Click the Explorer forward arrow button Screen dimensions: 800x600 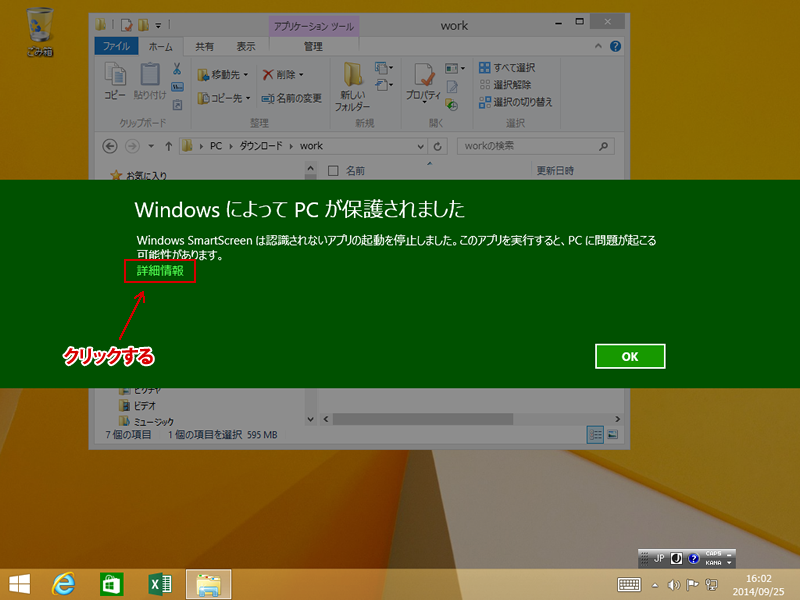point(132,146)
